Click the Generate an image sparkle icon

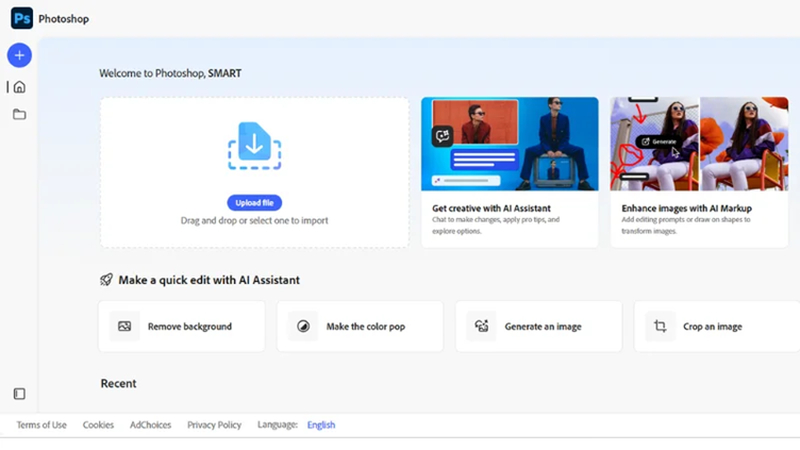(x=482, y=327)
